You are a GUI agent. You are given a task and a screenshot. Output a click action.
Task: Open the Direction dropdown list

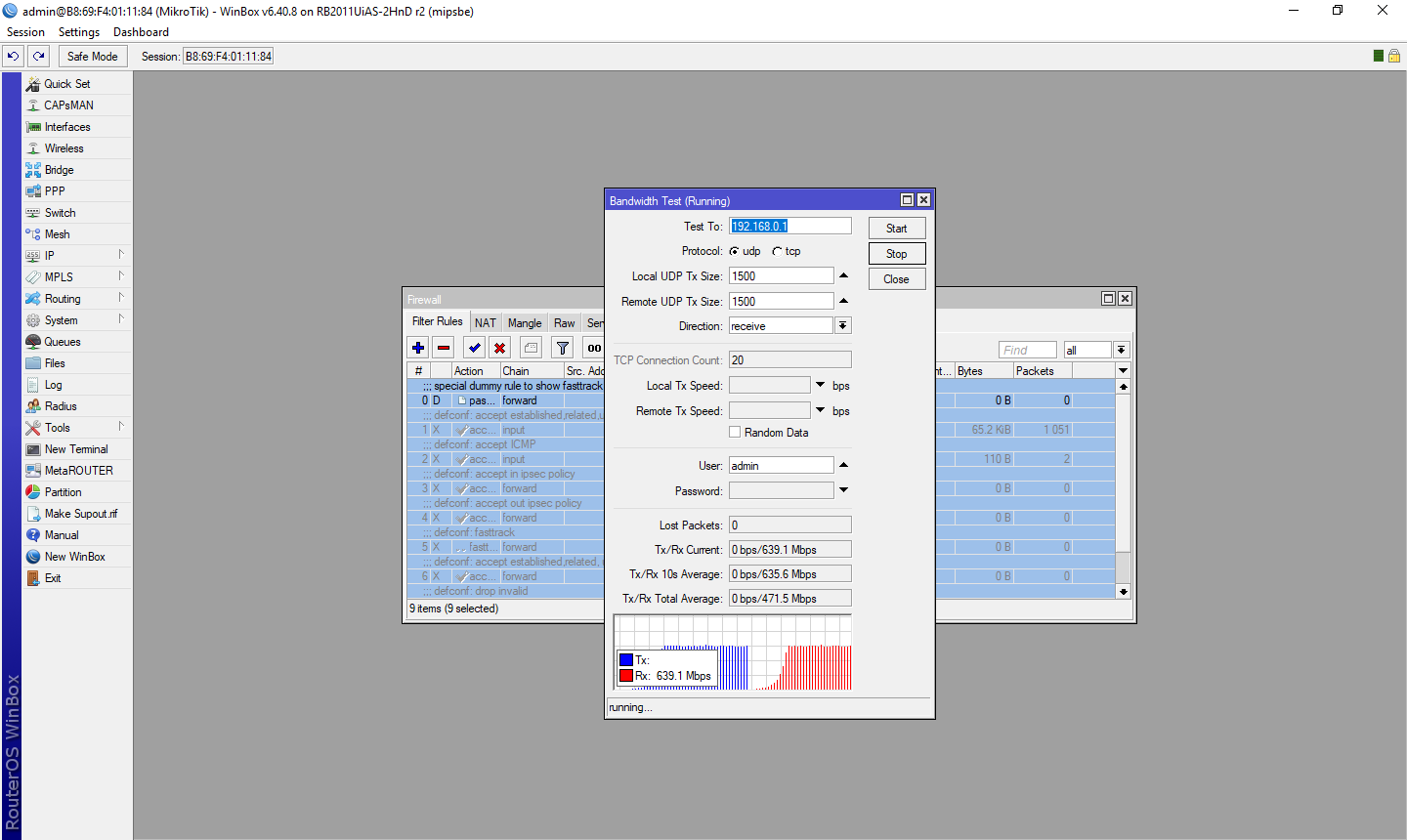843,325
